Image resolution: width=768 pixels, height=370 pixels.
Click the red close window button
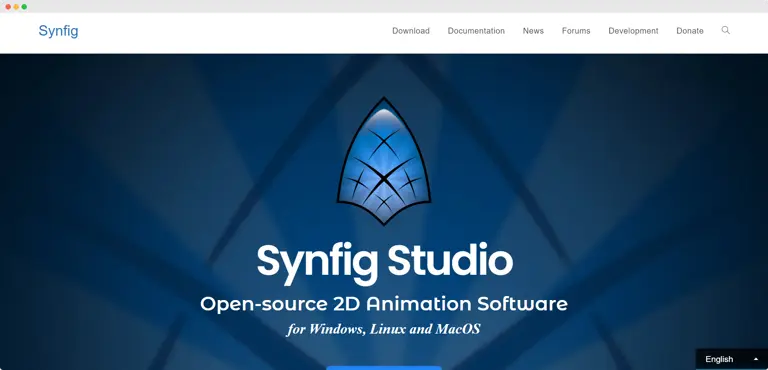[8, 7]
